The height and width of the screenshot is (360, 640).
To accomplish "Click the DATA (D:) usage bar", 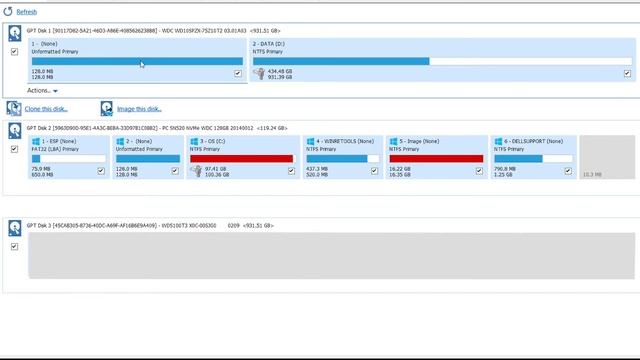I will click(x=442, y=61).
